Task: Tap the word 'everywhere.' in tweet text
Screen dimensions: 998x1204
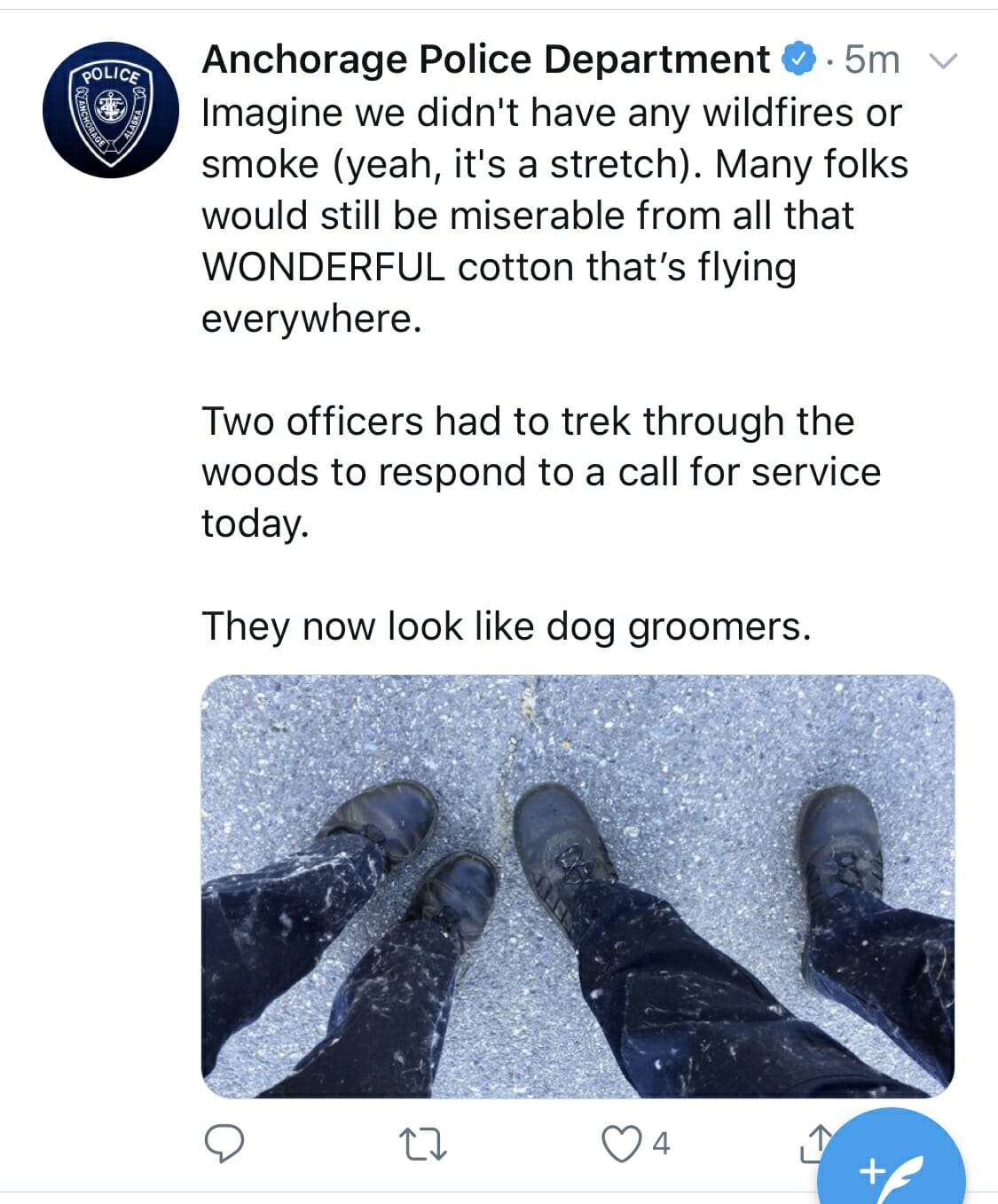Action: point(311,319)
